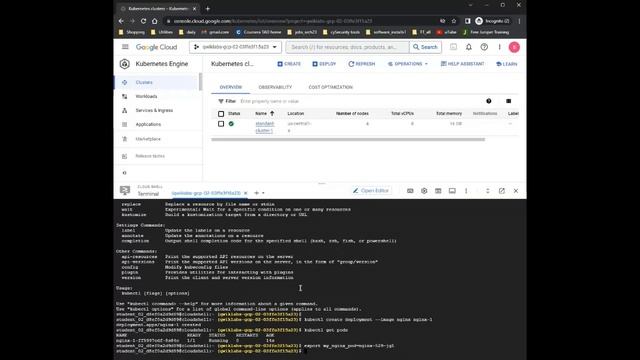This screenshot has width=640, height=360.
Task: Select the qwiklabs Cloud Shell session tab
Action: 206,193
